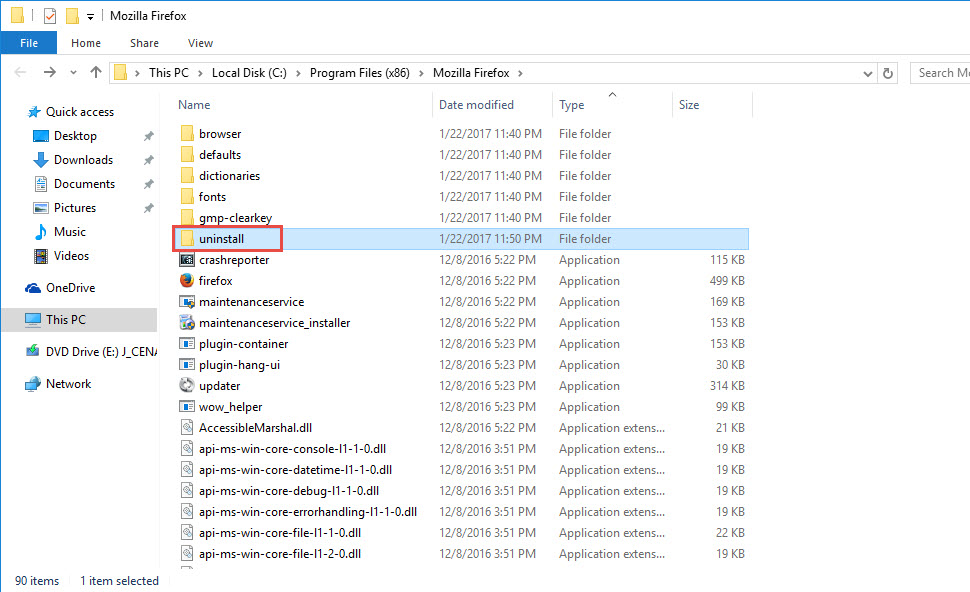Click This PC in address bar

pyautogui.click(x=169, y=73)
